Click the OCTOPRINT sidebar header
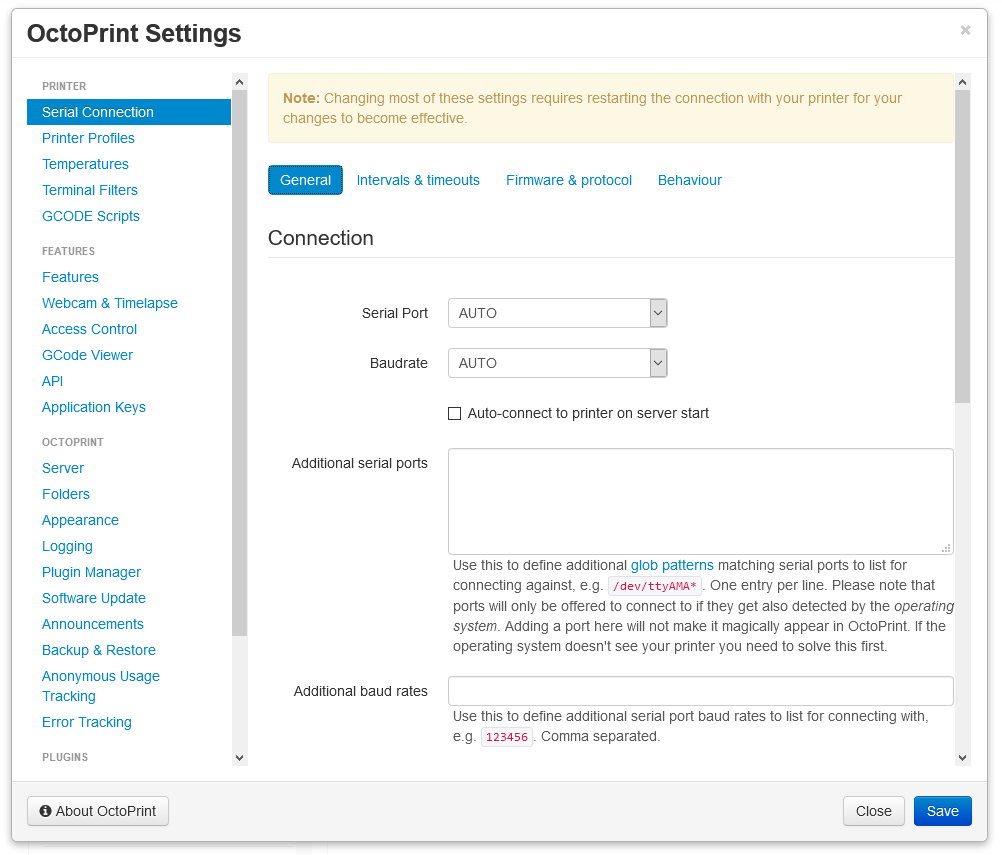 click(x=73, y=442)
